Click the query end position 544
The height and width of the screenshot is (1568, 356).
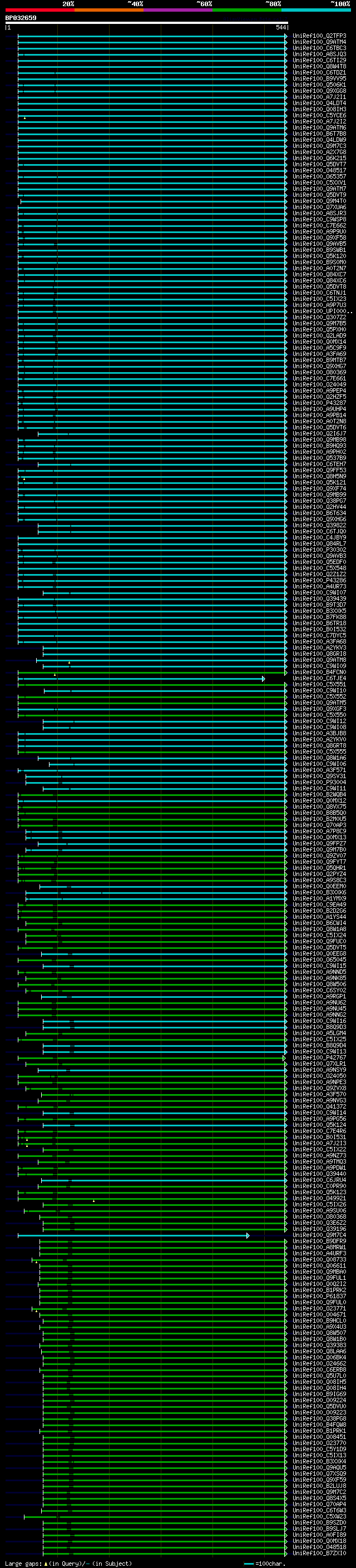tap(281, 27)
